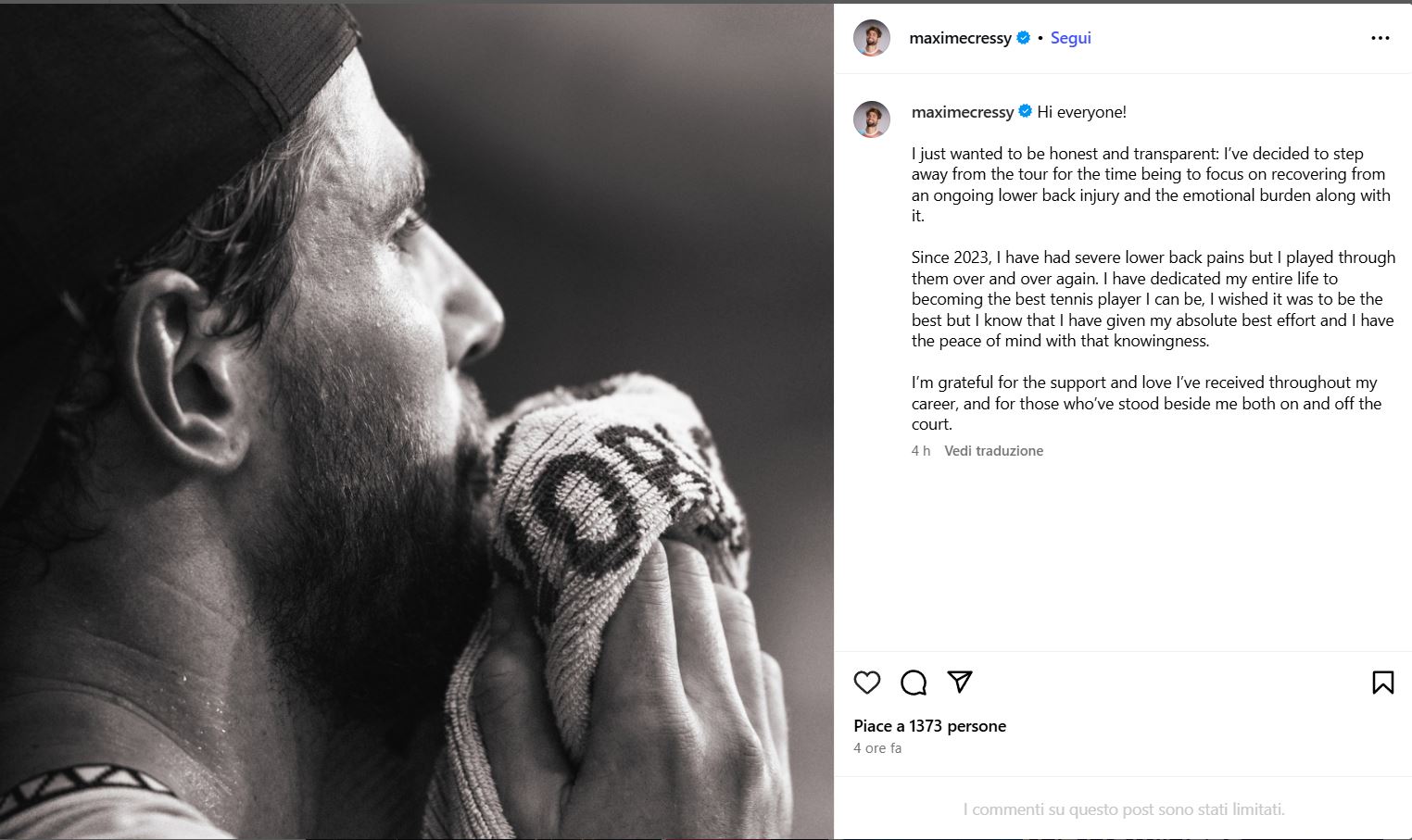The width and height of the screenshot is (1412, 840).
Task: Open the maximecressy username in the header
Action: 960,38
